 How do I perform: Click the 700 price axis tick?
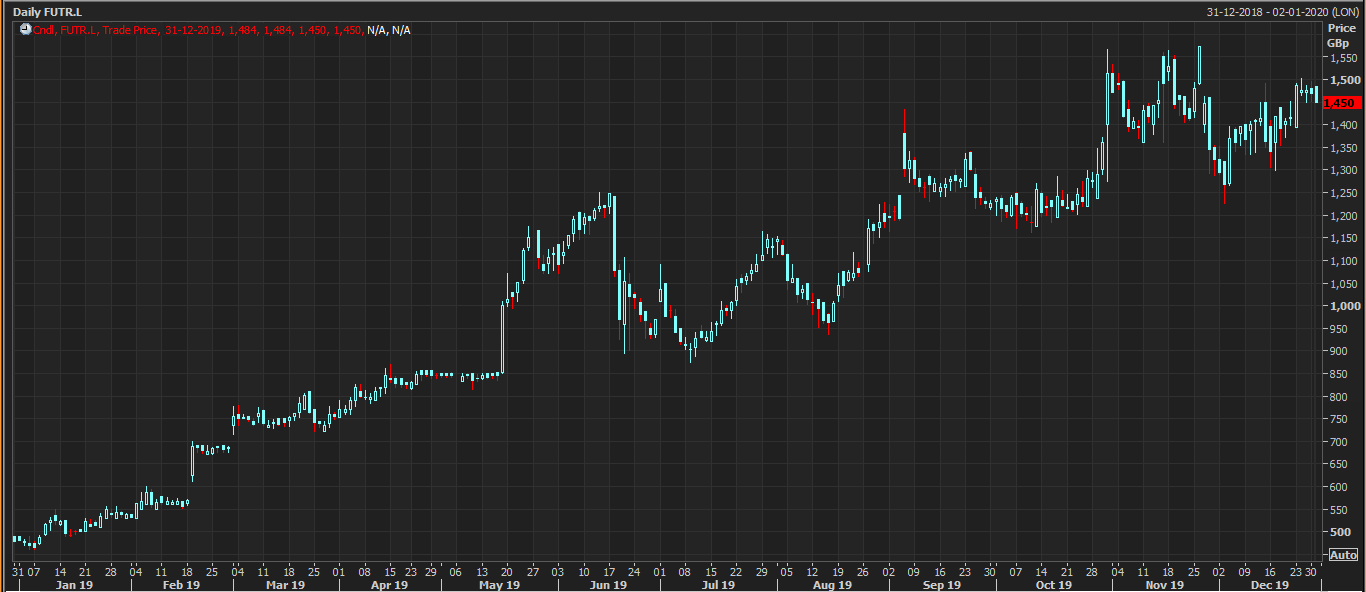point(1337,442)
